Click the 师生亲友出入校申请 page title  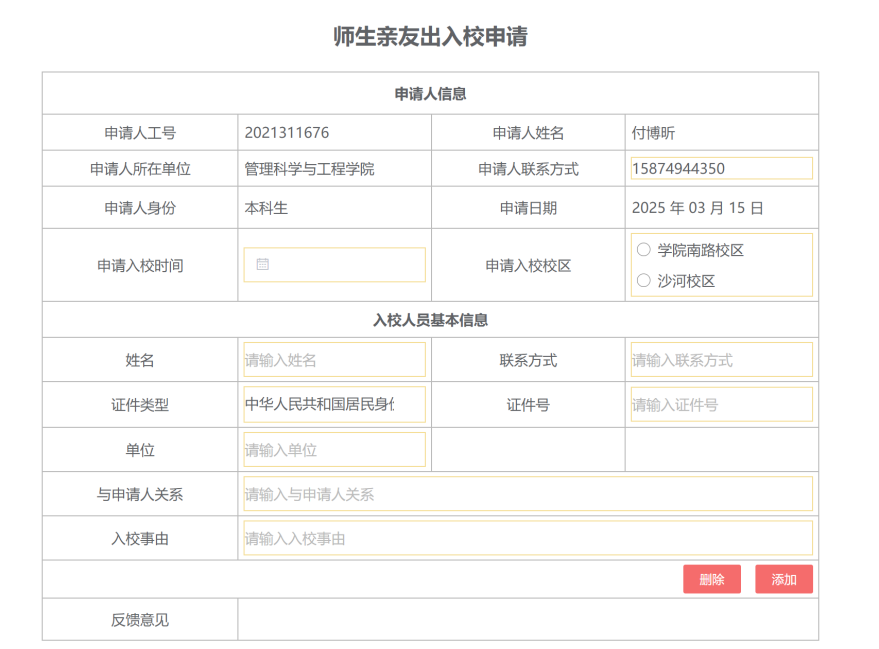pos(430,37)
